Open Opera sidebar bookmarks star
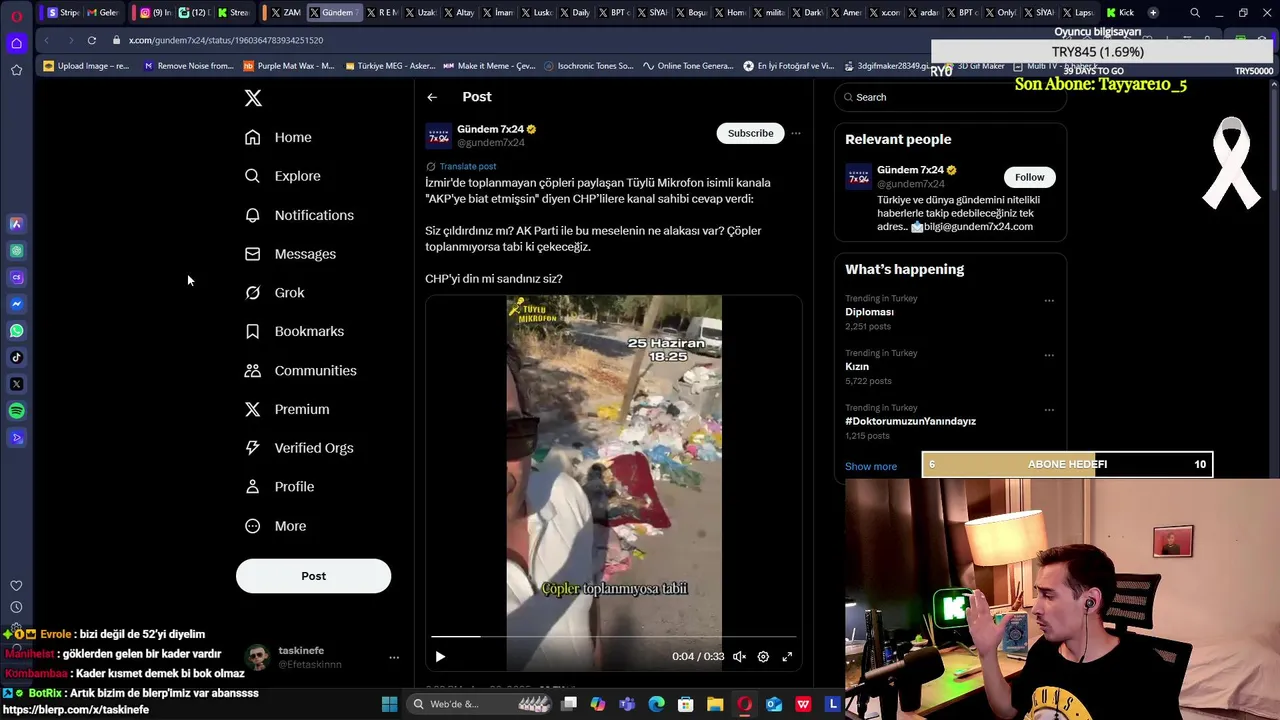Viewport: 1280px width, 720px height. (x=16, y=70)
